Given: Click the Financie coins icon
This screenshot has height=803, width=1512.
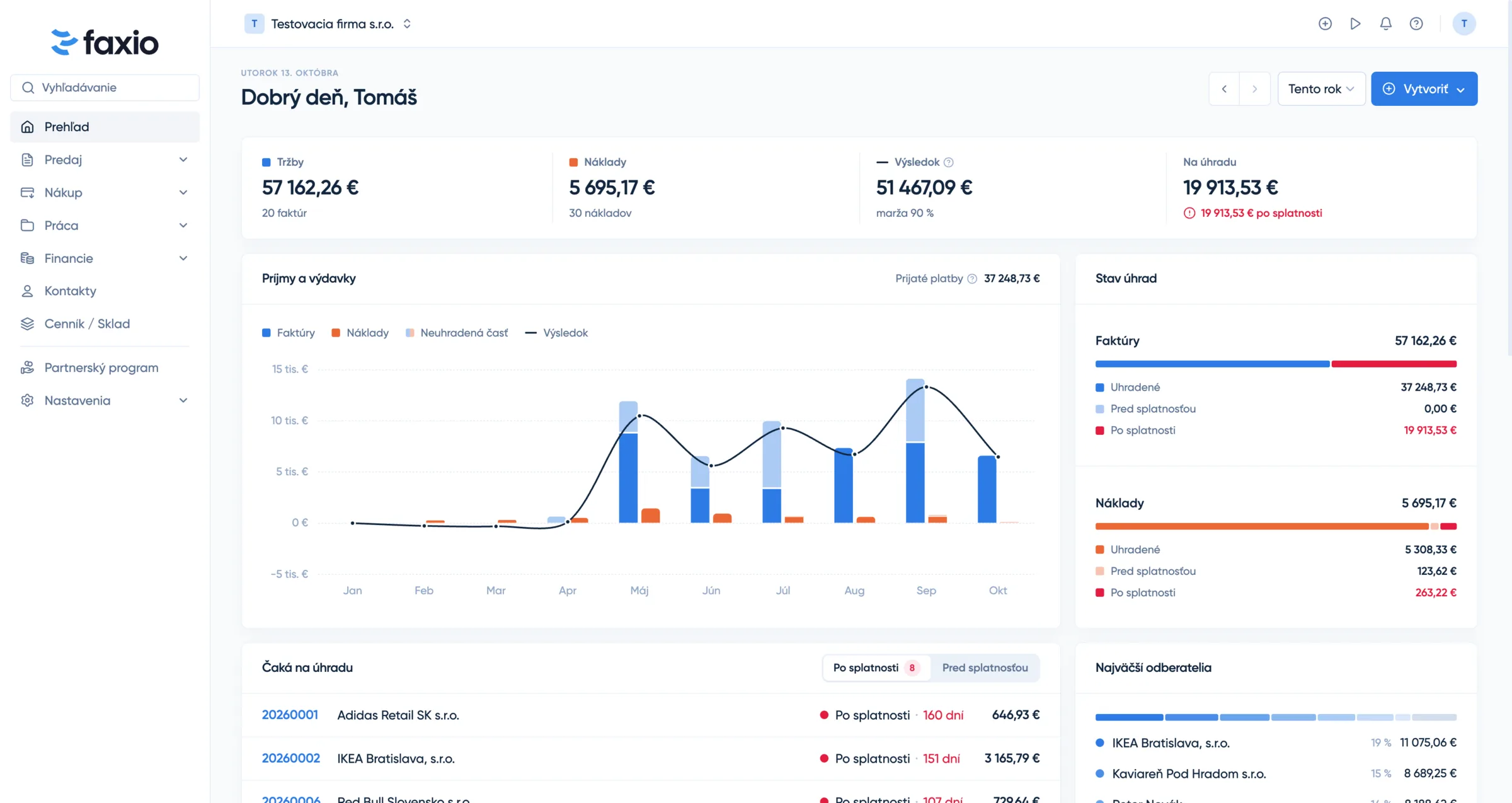Looking at the screenshot, I should [x=27, y=258].
